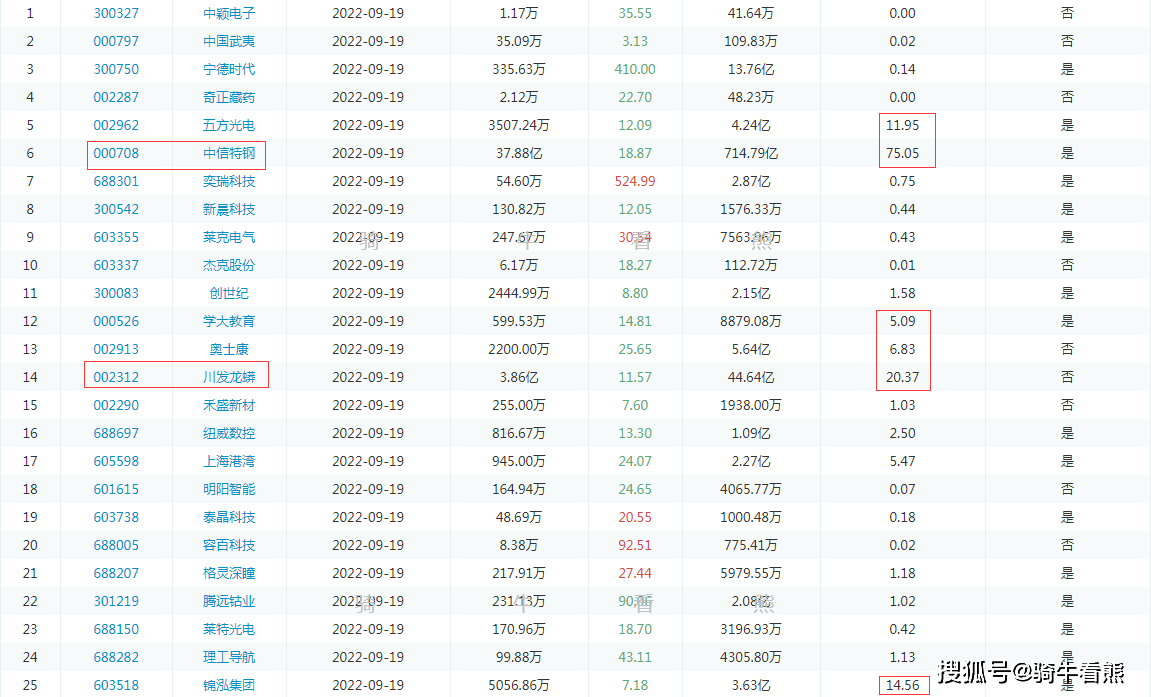The width and height of the screenshot is (1151, 697).
Task: Click stock code 002913
Action: tap(116, 349)
